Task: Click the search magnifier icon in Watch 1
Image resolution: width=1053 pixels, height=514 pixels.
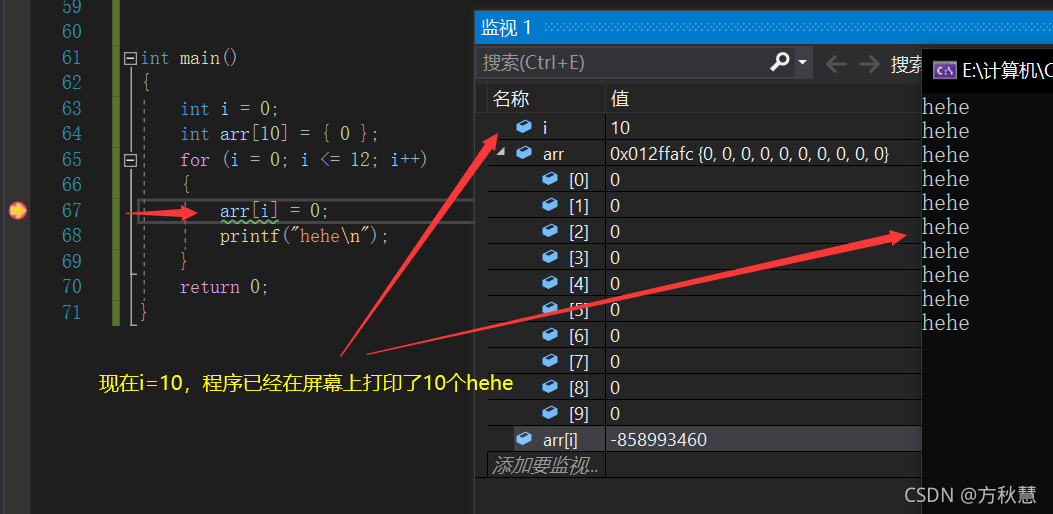Action: tap(779, 62)
